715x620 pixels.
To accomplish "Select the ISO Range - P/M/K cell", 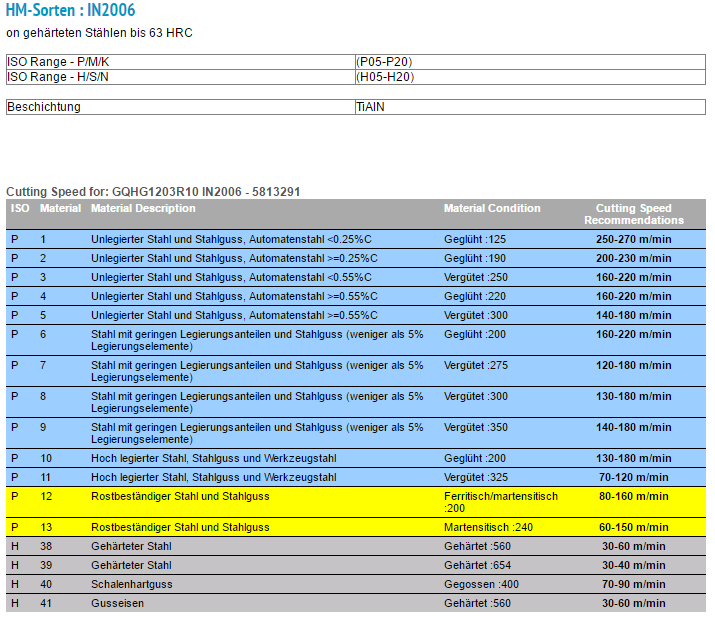I will click(181, 62).
